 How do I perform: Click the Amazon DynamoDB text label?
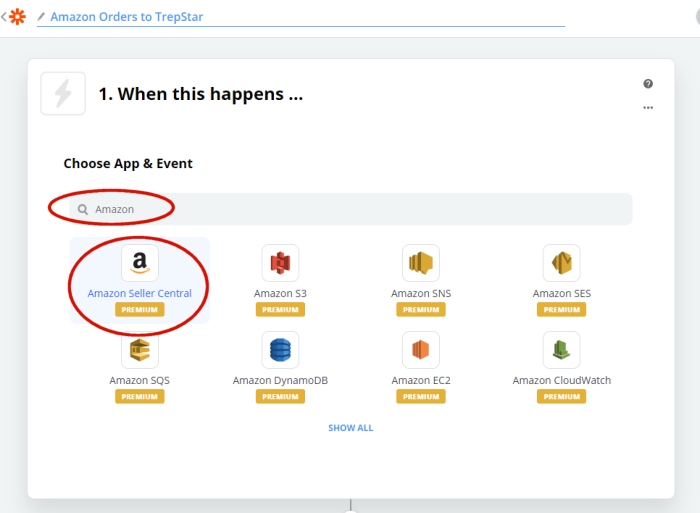click(280, 380)
